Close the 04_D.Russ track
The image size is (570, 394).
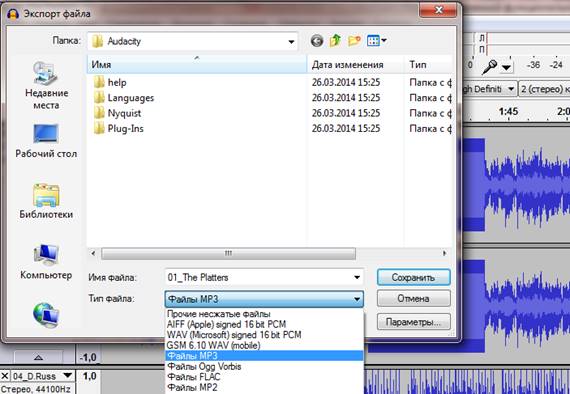pos(5,376)
